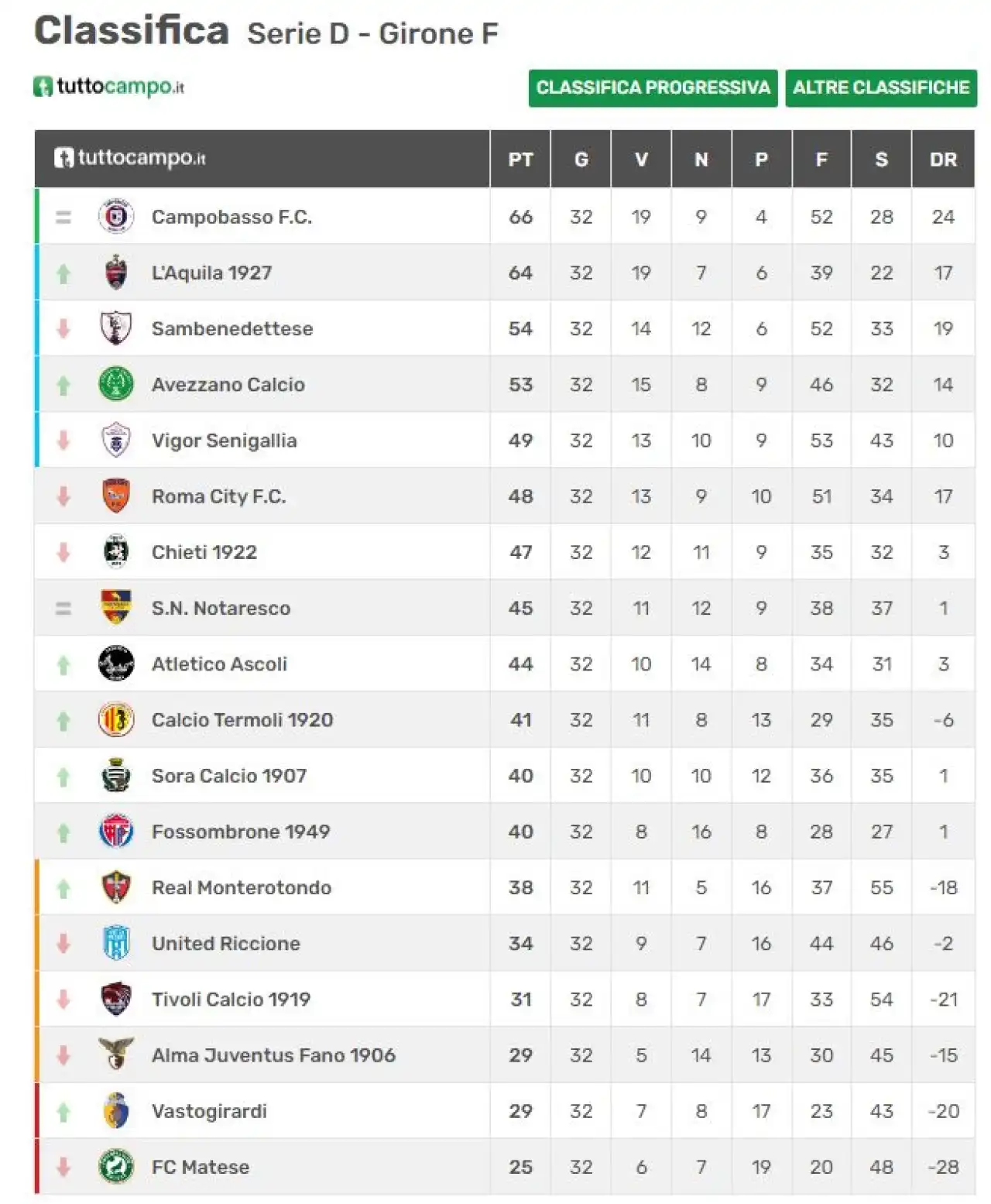
Task: Click the Campobasso F.C. team crest
Action: coord(116,216)
